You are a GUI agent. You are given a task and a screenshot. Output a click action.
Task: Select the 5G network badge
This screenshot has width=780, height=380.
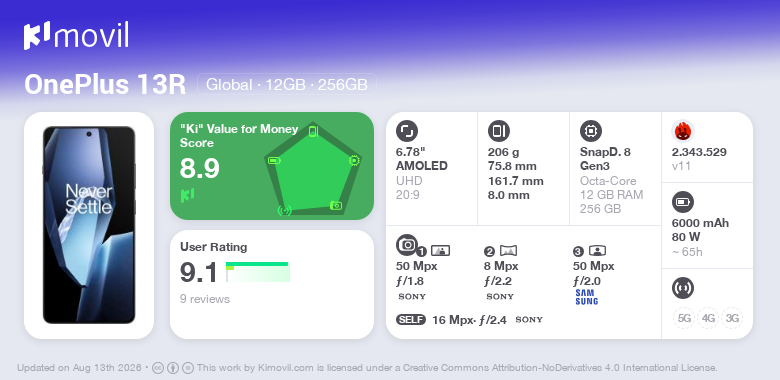pos(684,318)
